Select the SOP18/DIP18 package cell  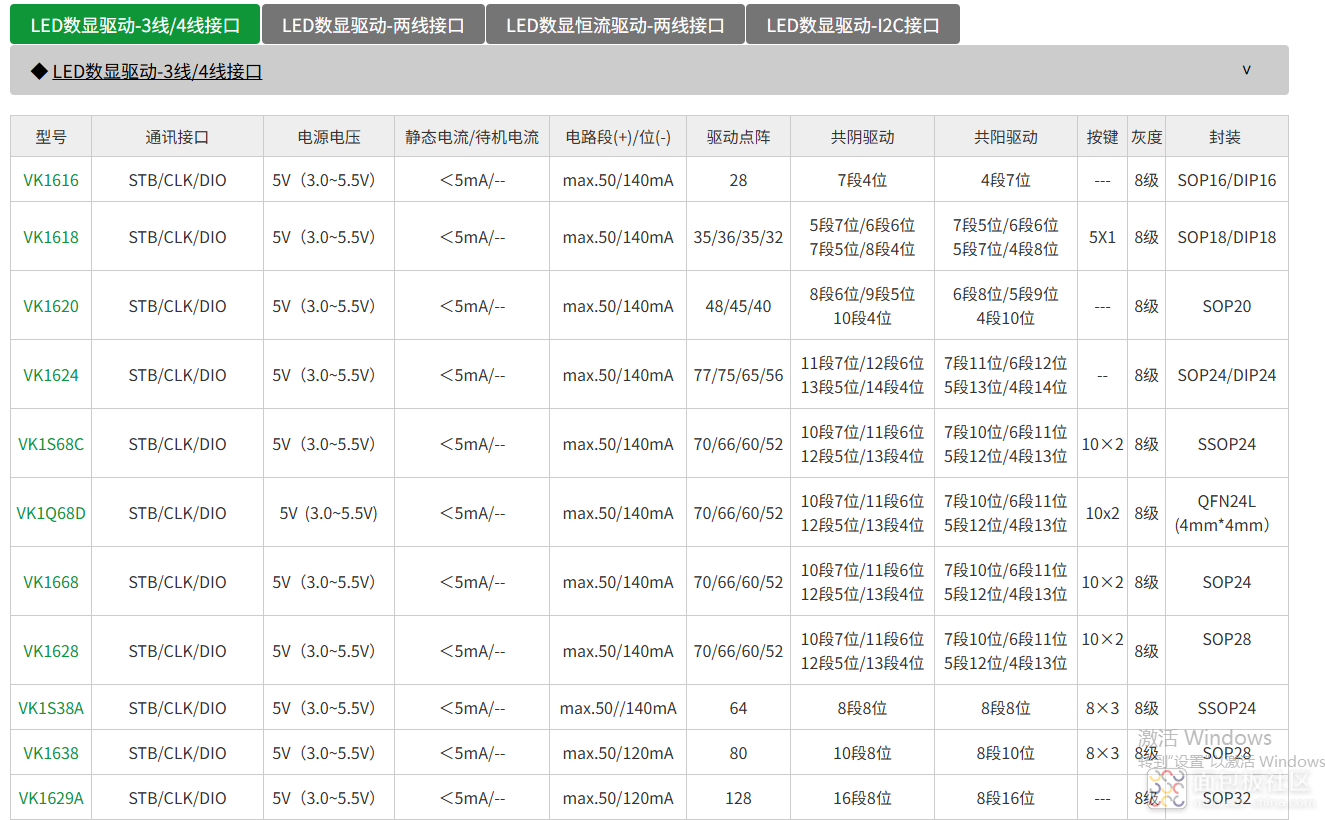[x=1226, y=237]
